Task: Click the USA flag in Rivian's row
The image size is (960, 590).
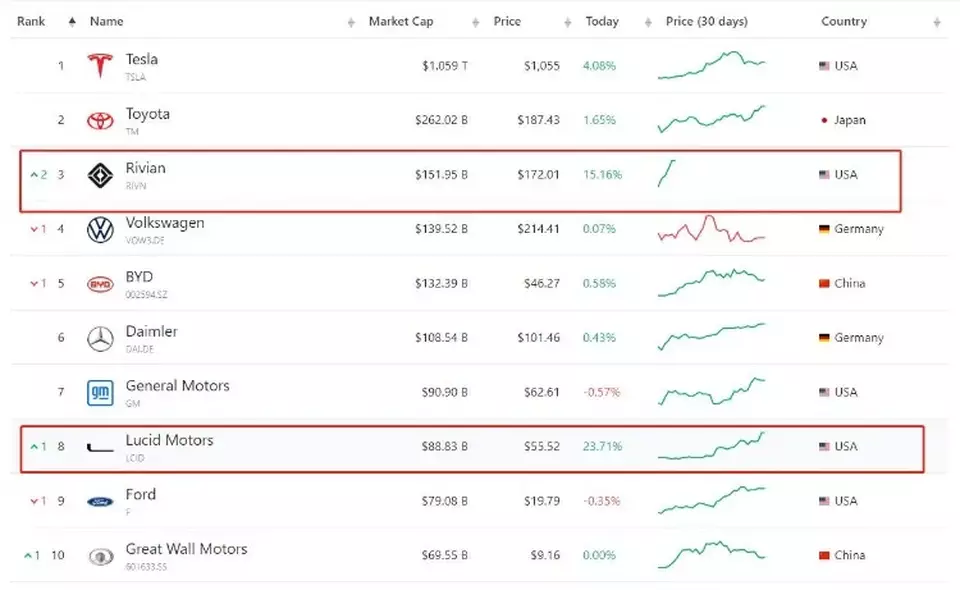Action: (824, 174)
